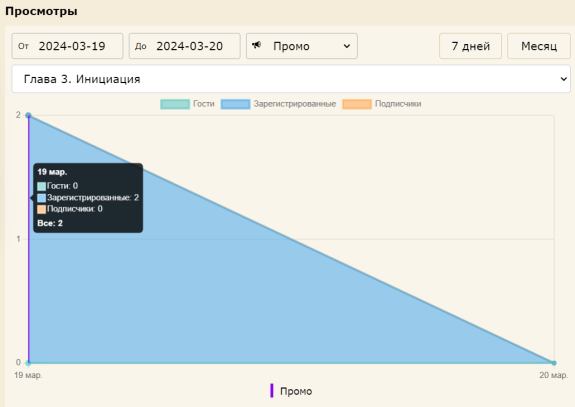The width and height of the screenshot is (575, 407).
Task: Click the megaphone icon in Промо dropdown
Action: click(256, 45)
